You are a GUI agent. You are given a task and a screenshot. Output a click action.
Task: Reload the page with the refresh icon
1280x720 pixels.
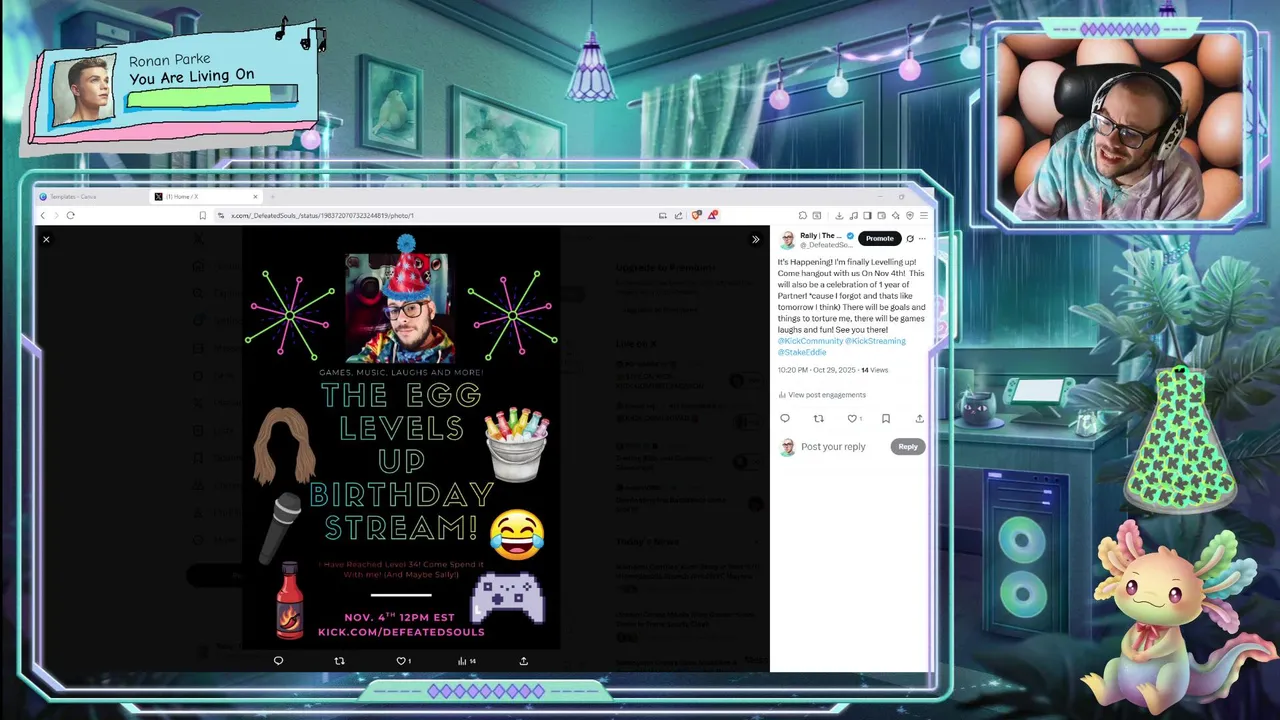click(x=71, y=215)
